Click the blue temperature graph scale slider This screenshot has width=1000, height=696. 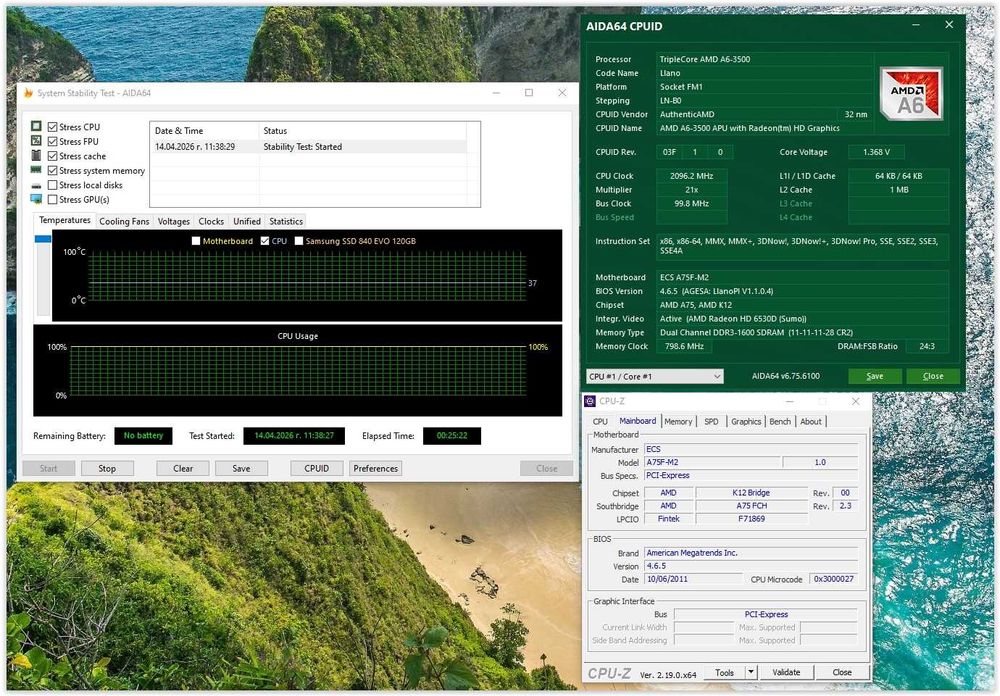click(43, 239)
